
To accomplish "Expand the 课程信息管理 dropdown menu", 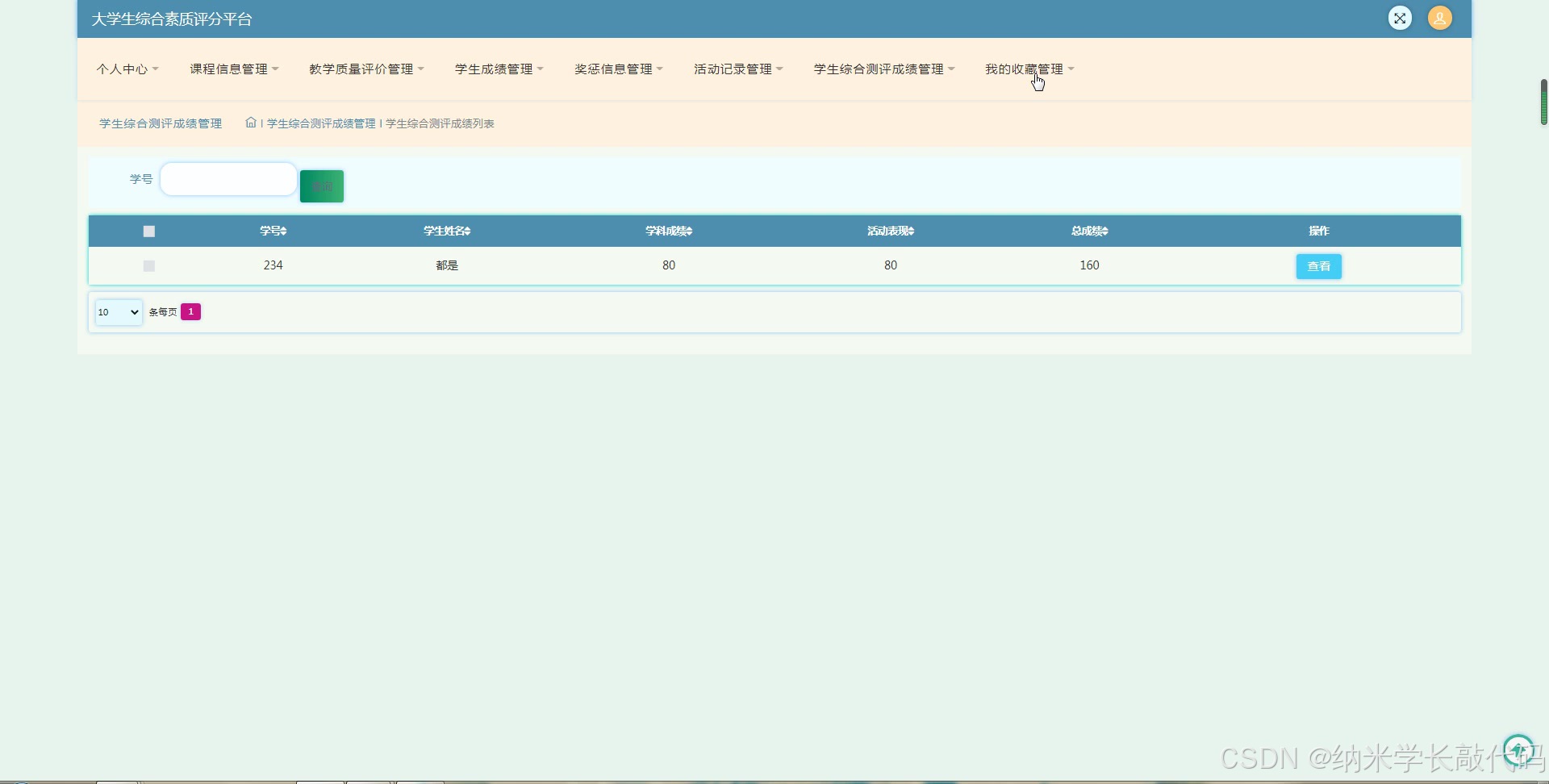I will tap(234, 69).
